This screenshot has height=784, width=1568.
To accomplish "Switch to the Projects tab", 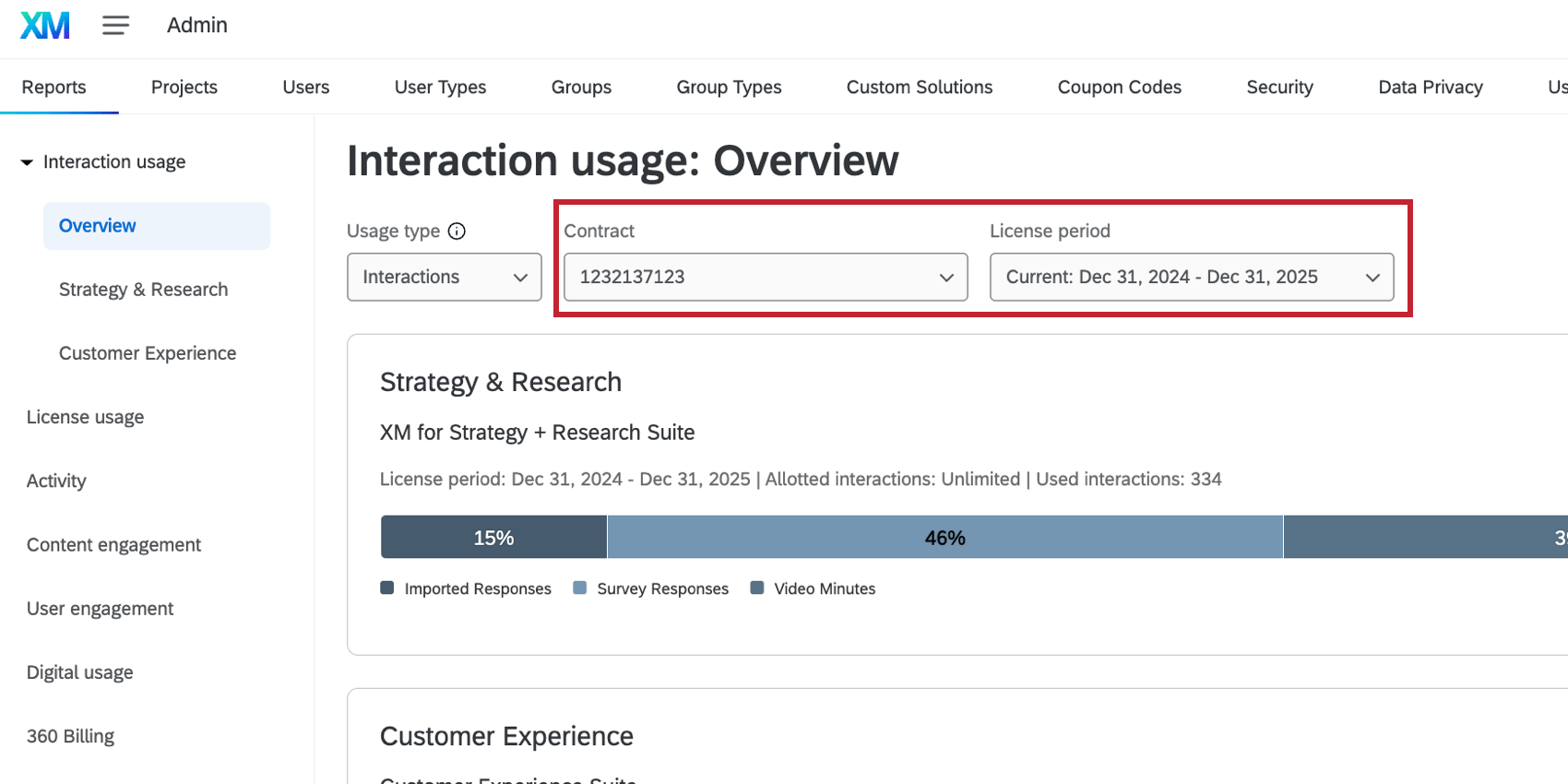I will (x=184, y=88).
